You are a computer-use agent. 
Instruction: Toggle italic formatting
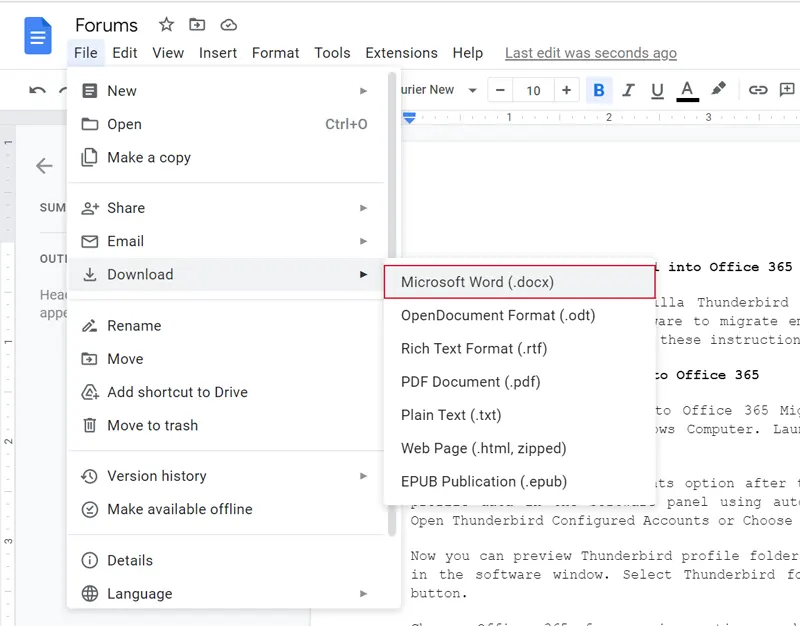[x=628, y=90]
